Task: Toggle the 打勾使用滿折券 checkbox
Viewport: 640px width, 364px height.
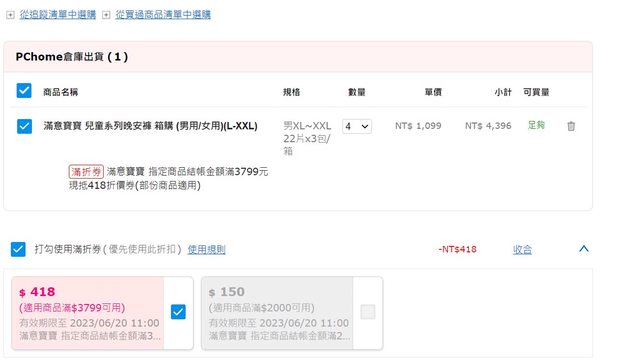Action: pos(18,249)
